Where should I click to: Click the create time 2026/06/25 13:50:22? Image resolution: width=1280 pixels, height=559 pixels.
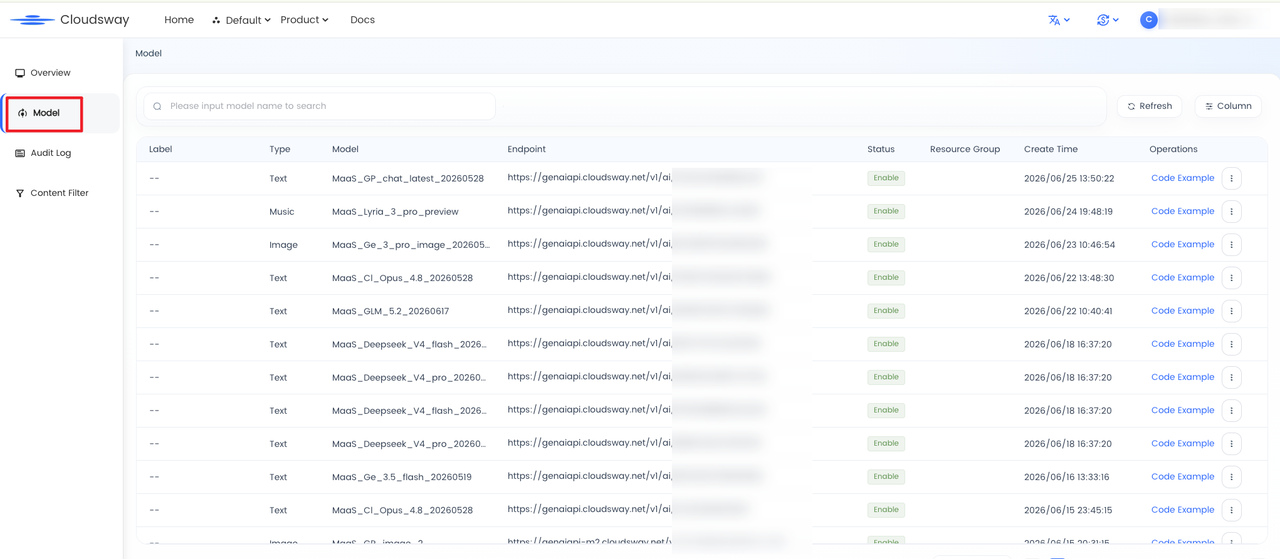(x=1069, y=178)
